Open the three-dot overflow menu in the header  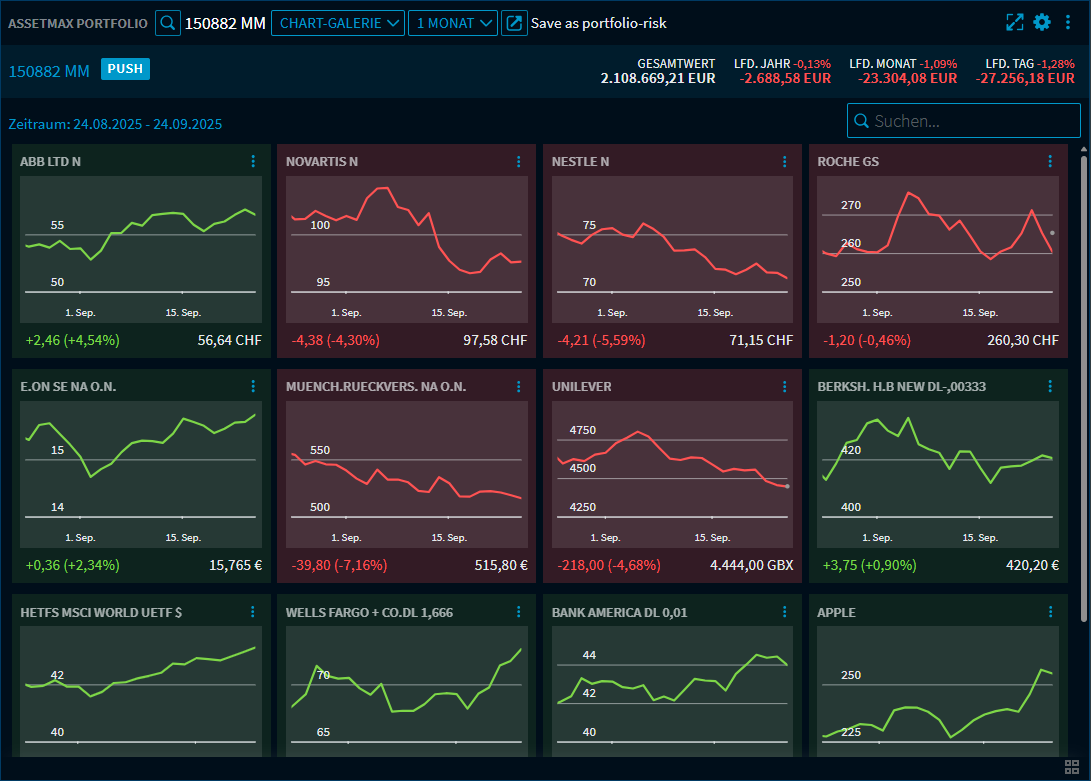[x=1068, y=21]
